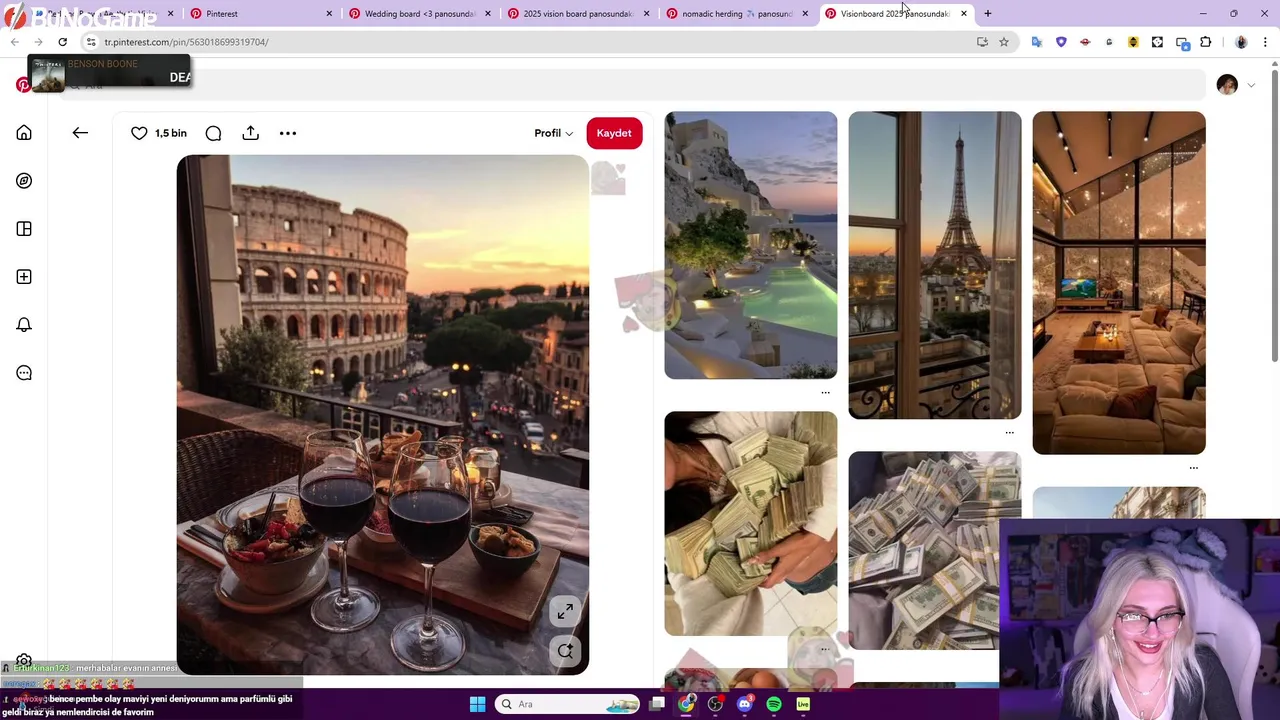Click the visual search icon on the pin image
Screen dimensions: 1280x720
pyautogui.click(x=565, y=651)
